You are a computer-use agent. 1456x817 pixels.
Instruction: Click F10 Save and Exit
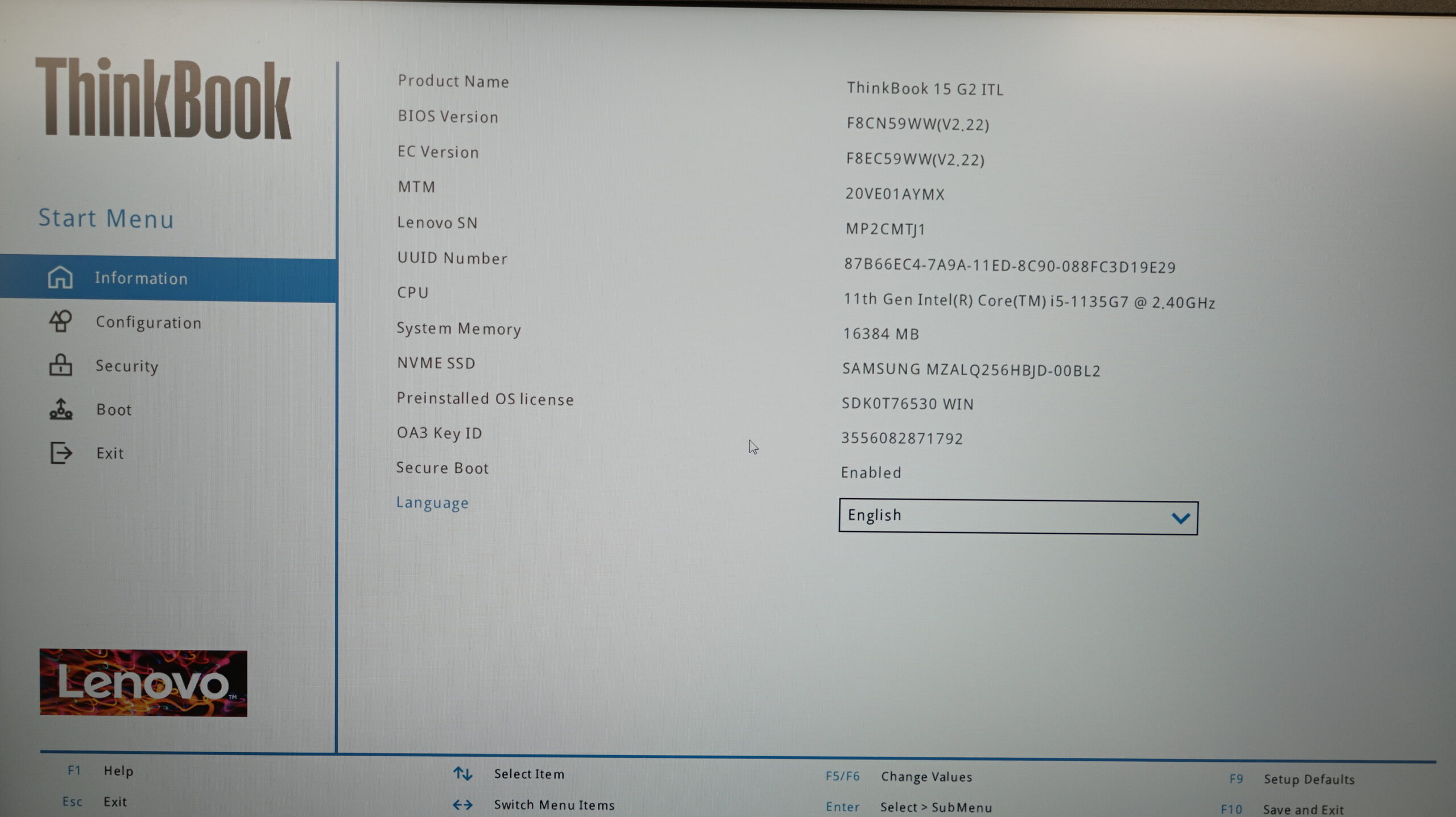pos(1302,809)
